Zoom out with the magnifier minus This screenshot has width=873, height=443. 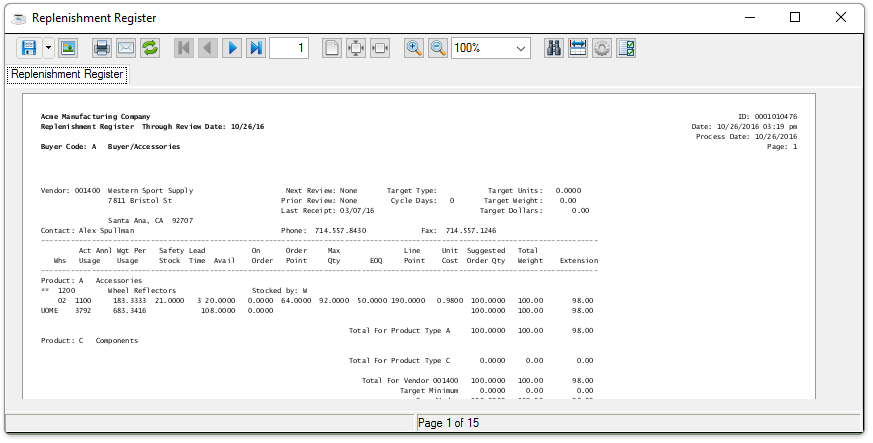pyautogui.click(x=438, y=48)
